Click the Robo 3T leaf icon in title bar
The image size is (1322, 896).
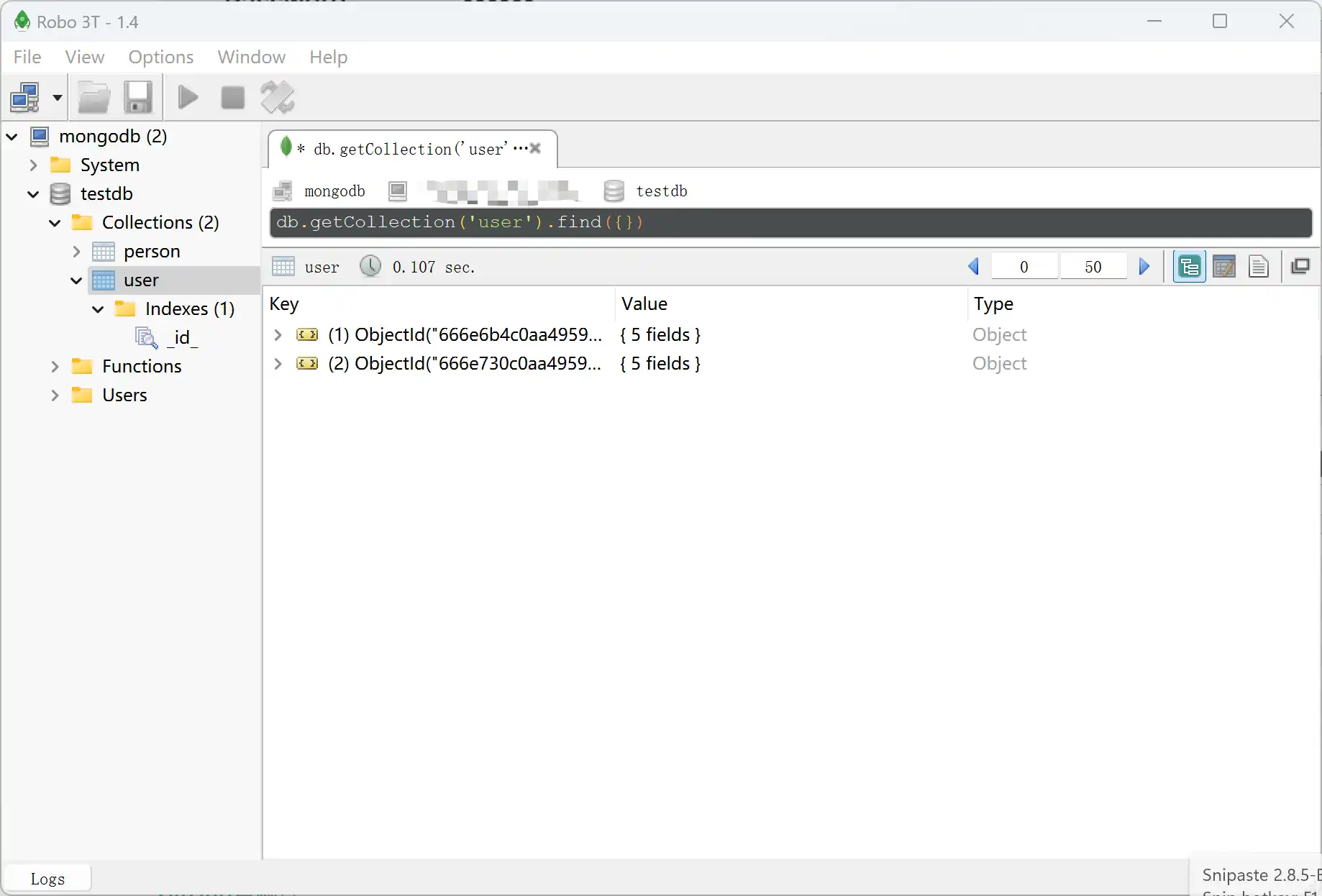coord(22,22)
